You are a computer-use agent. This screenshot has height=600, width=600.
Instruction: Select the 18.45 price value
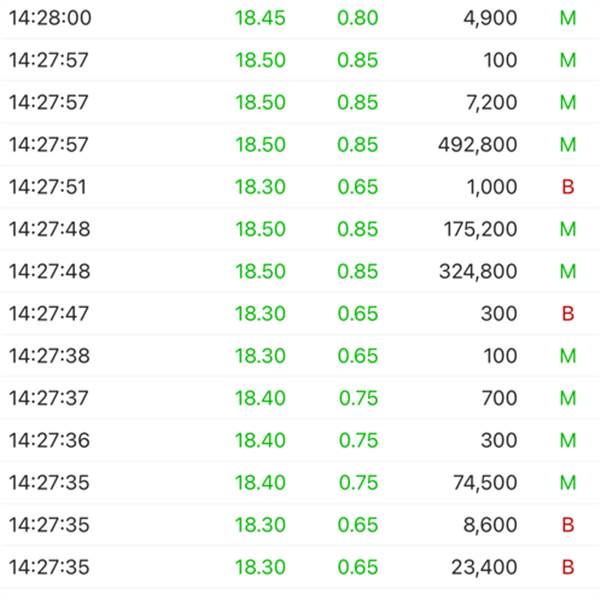(260, 18)
